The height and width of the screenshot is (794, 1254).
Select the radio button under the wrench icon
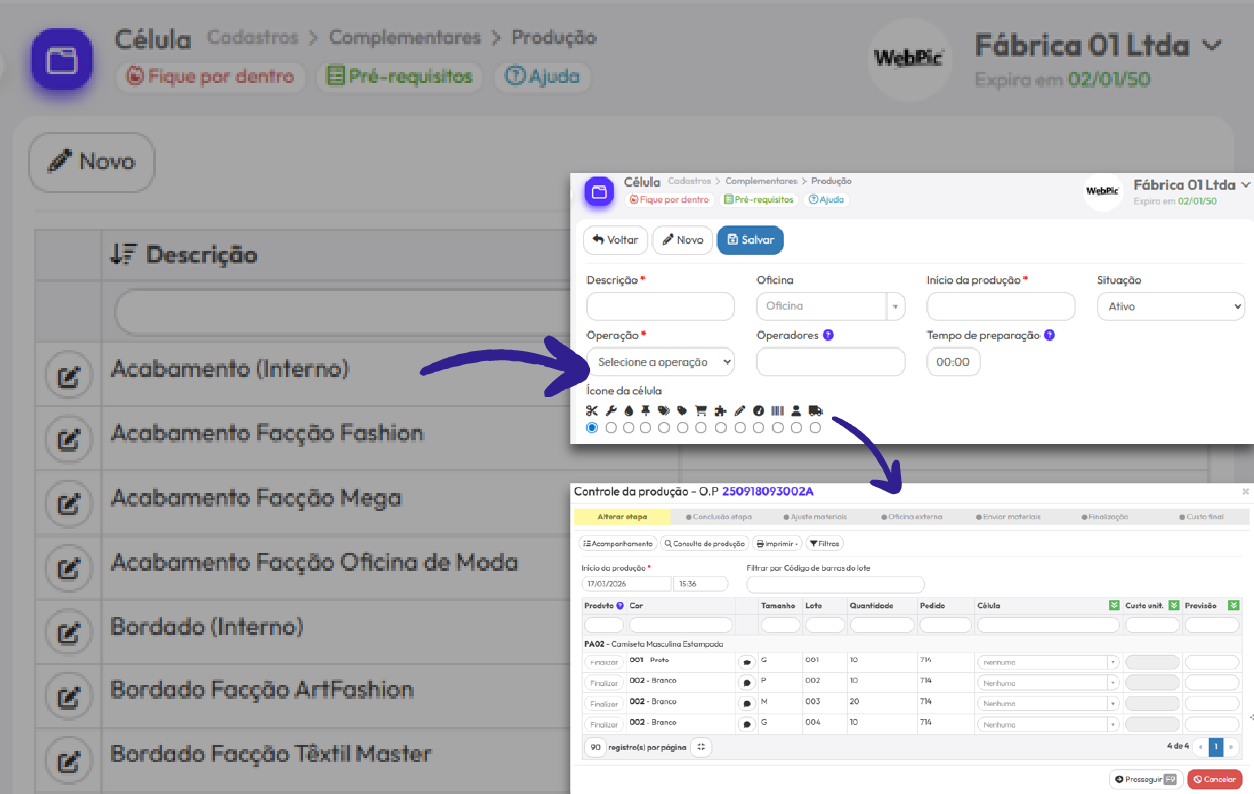[611, 428]
